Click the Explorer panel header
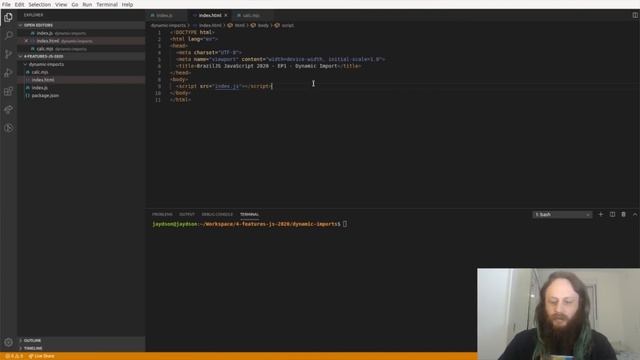This screenshot has height=360, width=640. coord(33,15)
